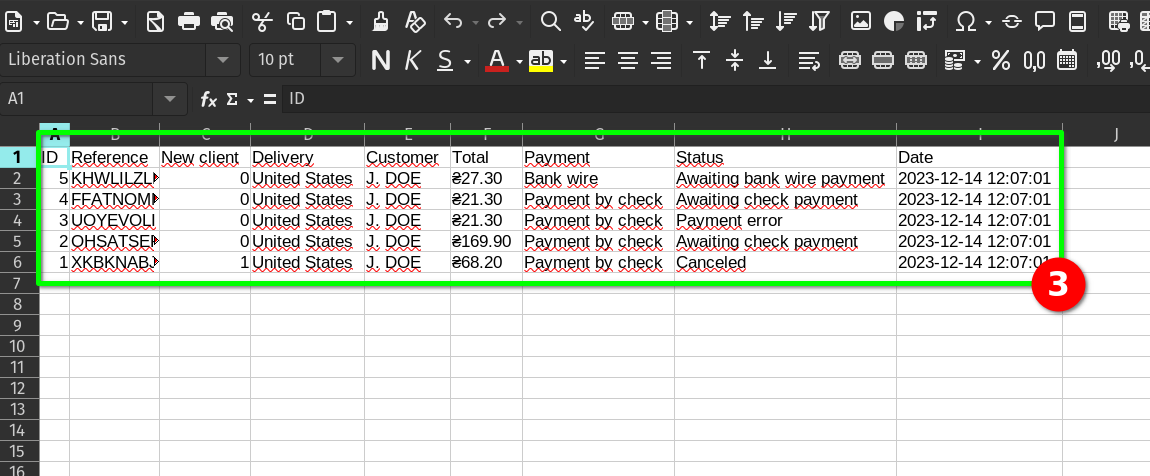Merge and center cells

click(x=850, y=60)
